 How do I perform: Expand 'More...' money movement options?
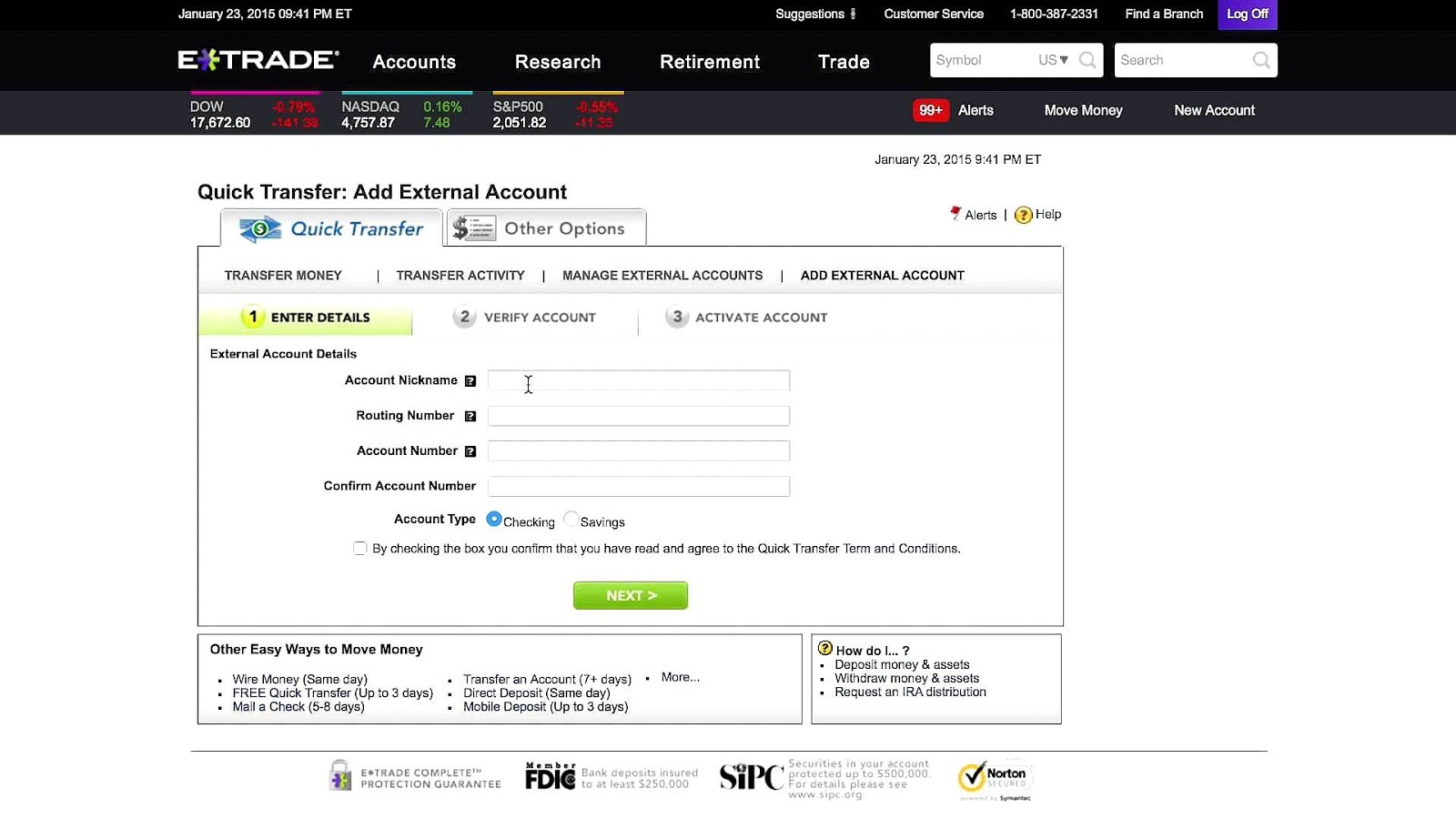click(679, 677)
